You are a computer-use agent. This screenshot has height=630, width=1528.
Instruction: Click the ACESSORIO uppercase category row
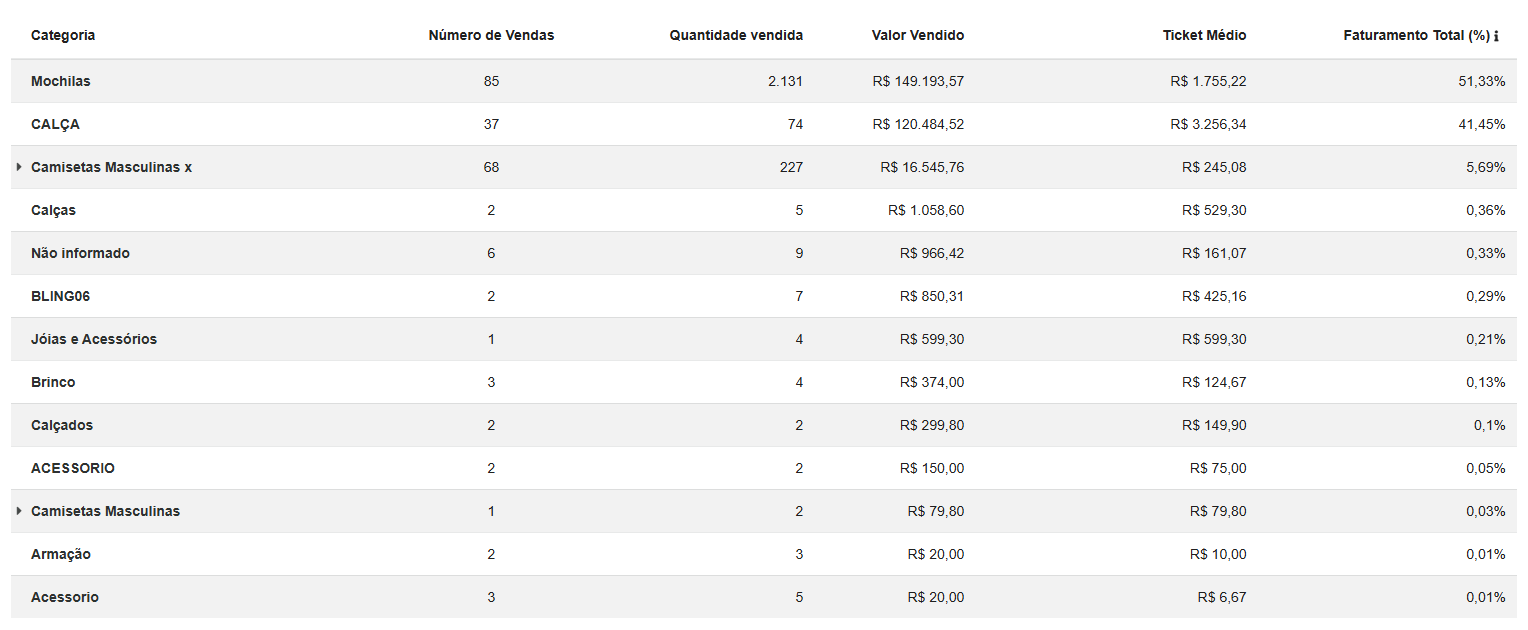point(73,468)
